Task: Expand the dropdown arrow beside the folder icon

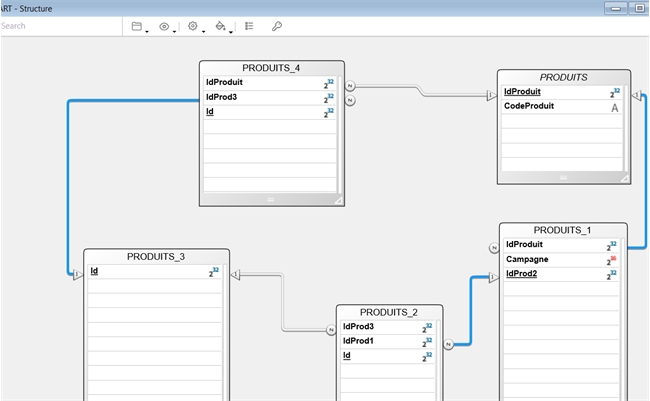Action: tap(147, 30)
